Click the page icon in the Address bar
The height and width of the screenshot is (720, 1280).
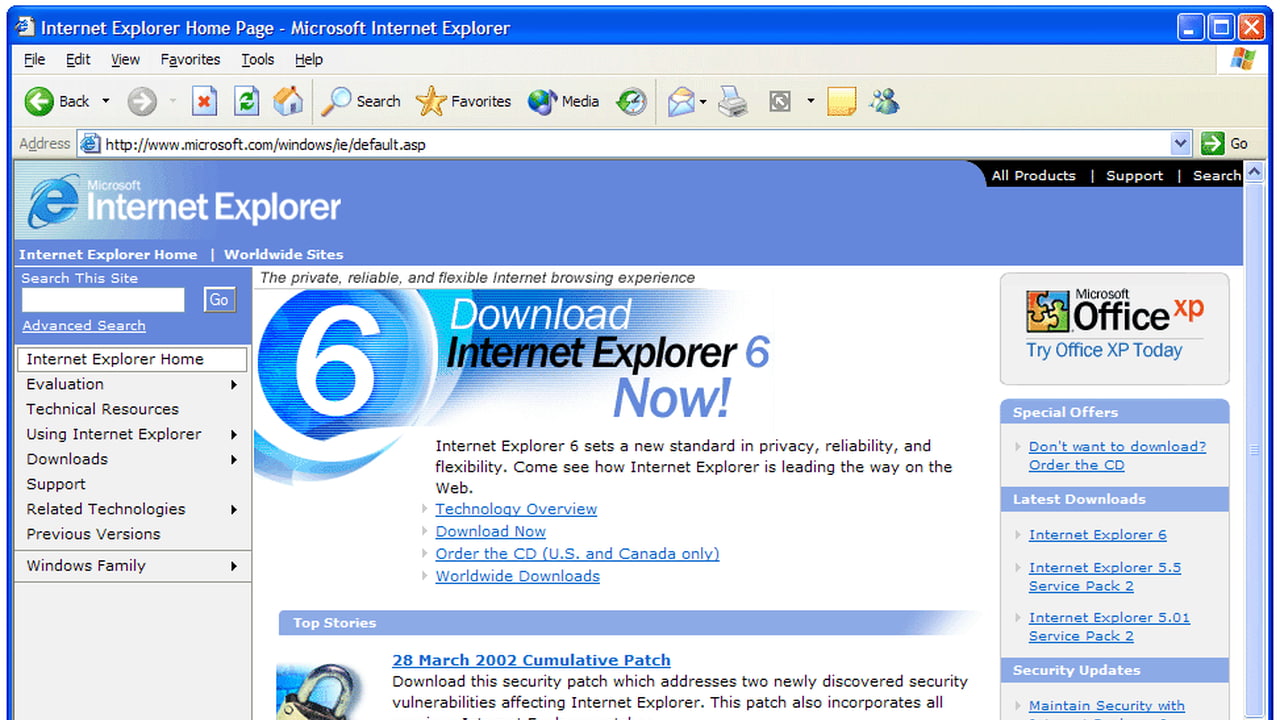pyautogui.click(x=90, y=144)
